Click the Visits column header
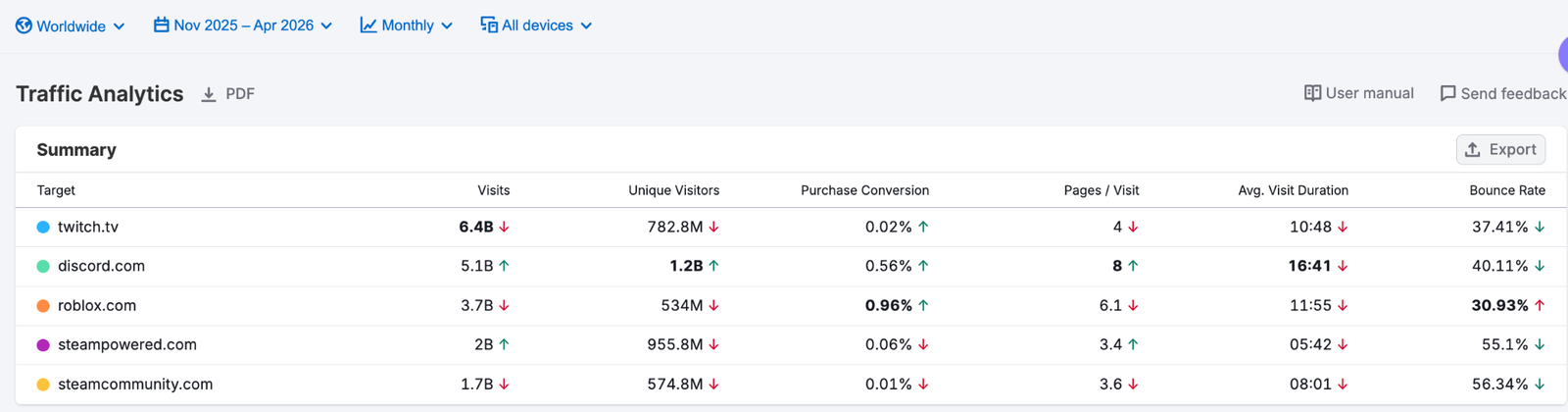 [x=493, y=190]
